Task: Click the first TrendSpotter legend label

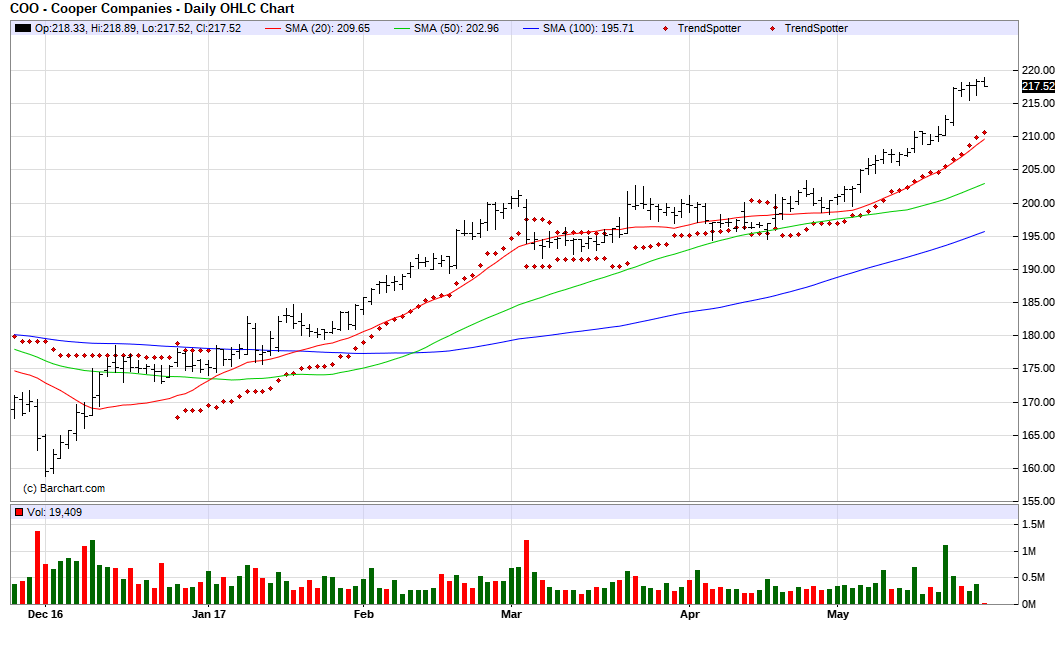Action: 709,28
